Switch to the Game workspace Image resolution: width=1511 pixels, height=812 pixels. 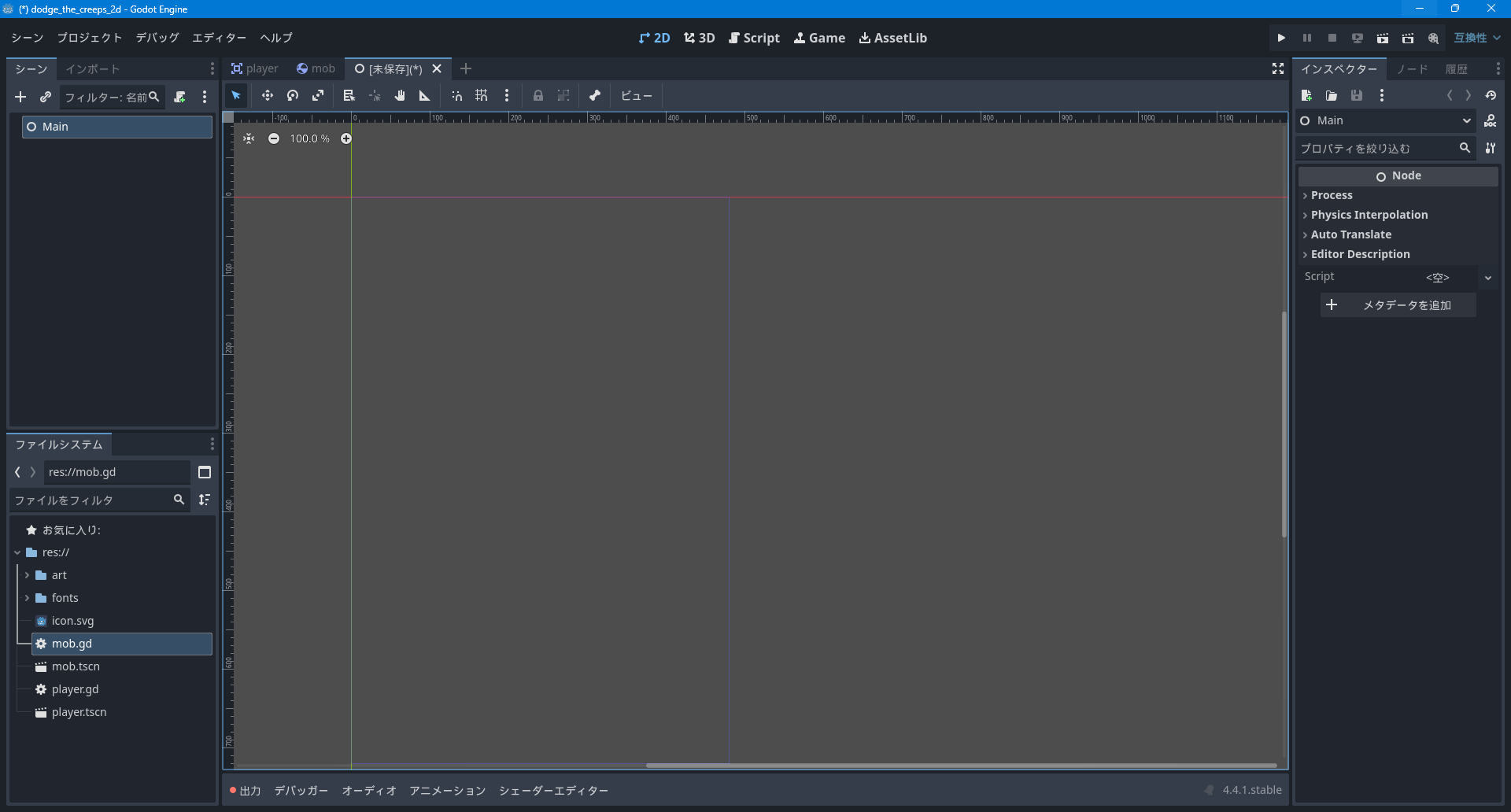[x=819, y=38]
